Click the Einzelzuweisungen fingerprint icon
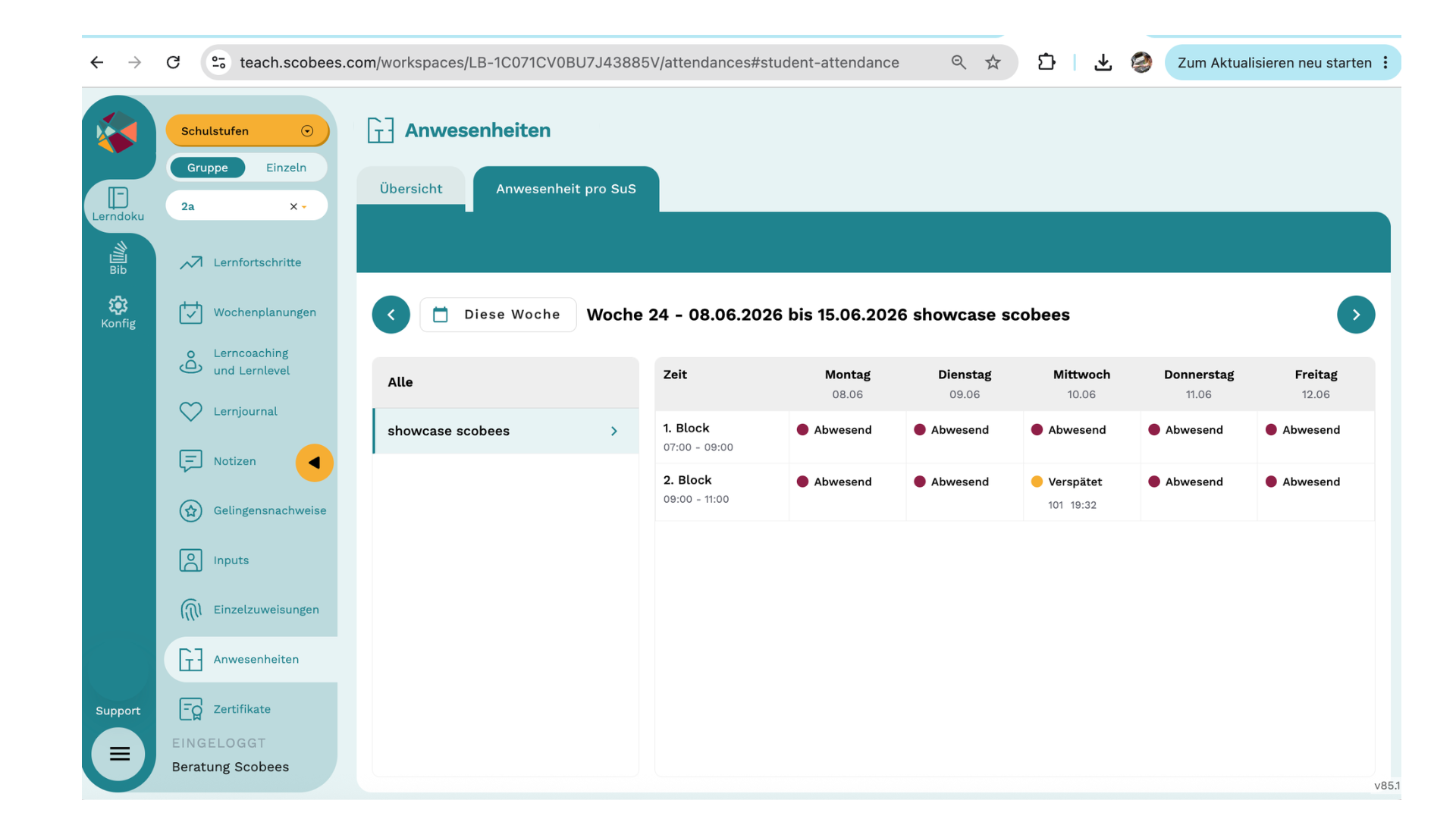 (x=190, y=610)
